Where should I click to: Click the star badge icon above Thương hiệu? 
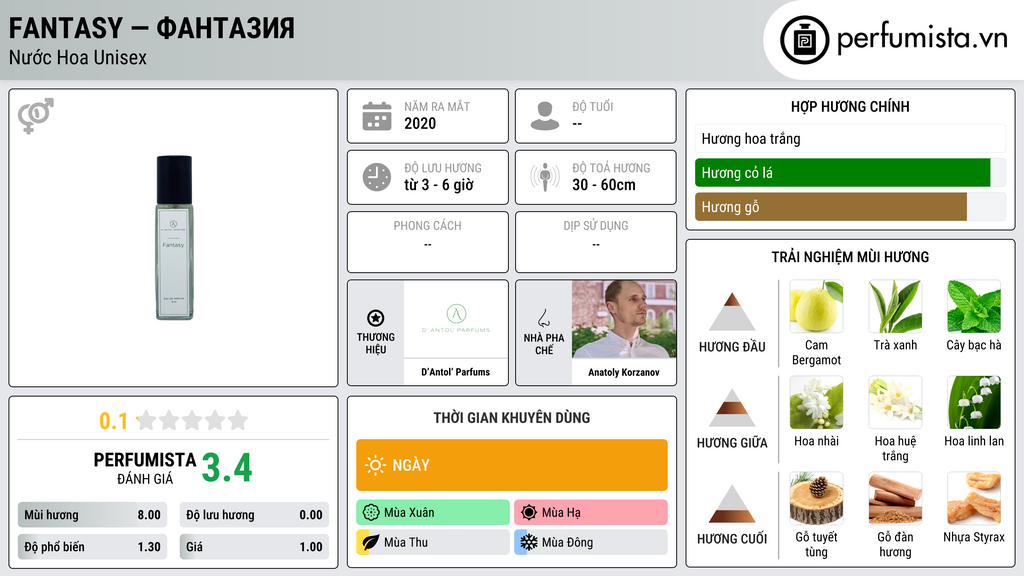click(x=376, y=318)
